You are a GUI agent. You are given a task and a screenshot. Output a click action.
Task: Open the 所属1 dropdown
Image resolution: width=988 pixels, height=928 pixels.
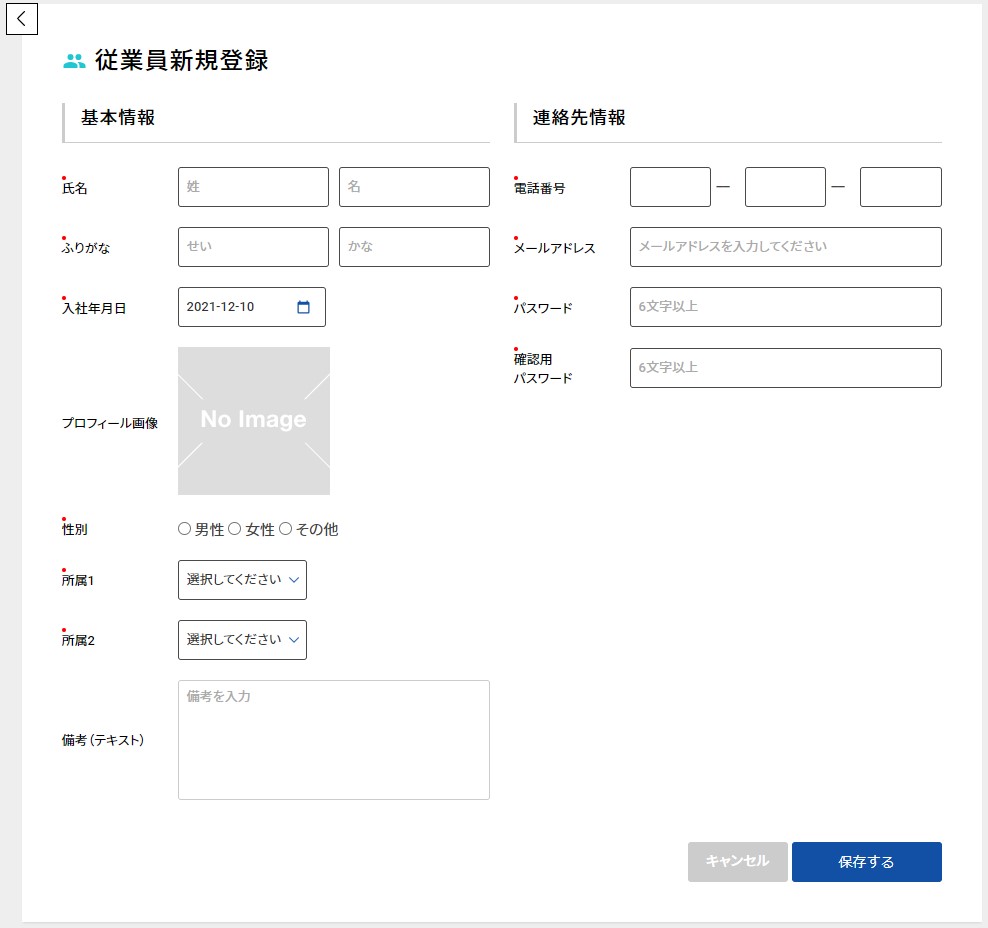pyautogui.click(x=242, y=580)
